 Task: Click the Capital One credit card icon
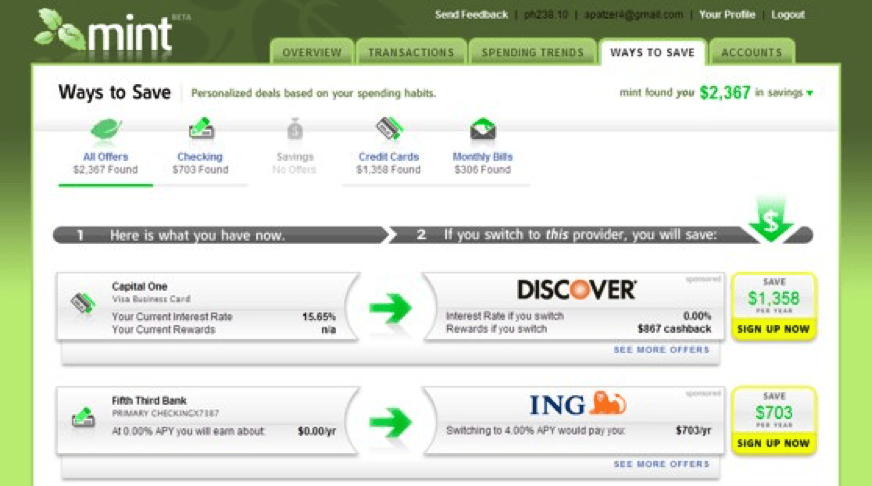point(83,303)
